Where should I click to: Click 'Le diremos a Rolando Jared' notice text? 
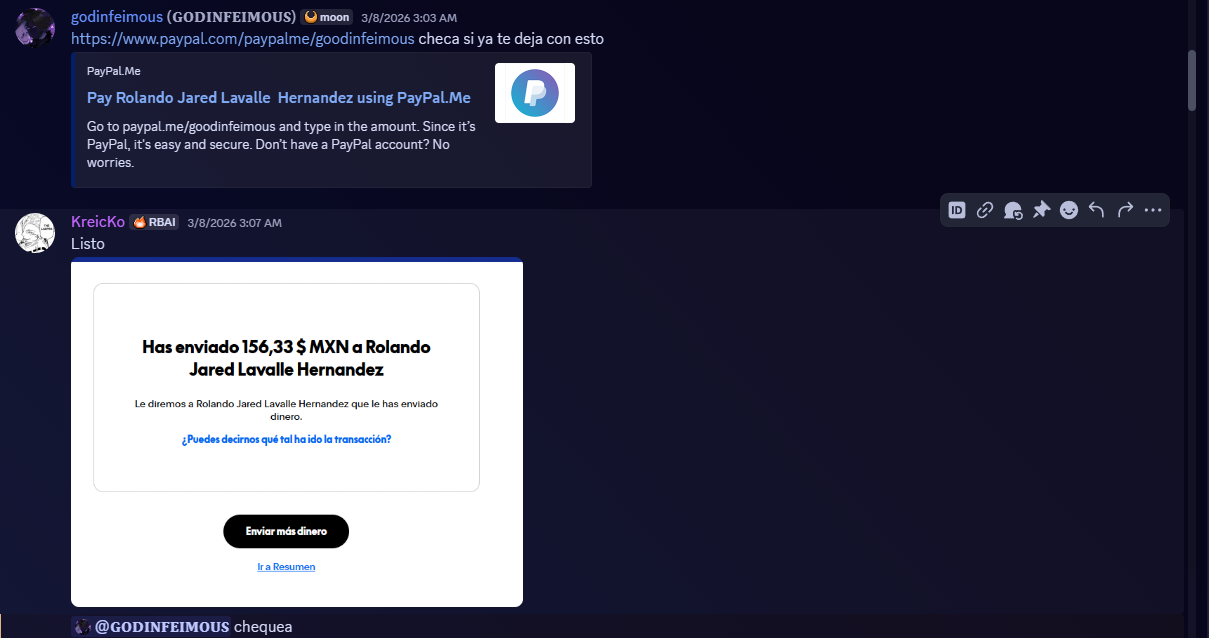(x=286, y=410)
